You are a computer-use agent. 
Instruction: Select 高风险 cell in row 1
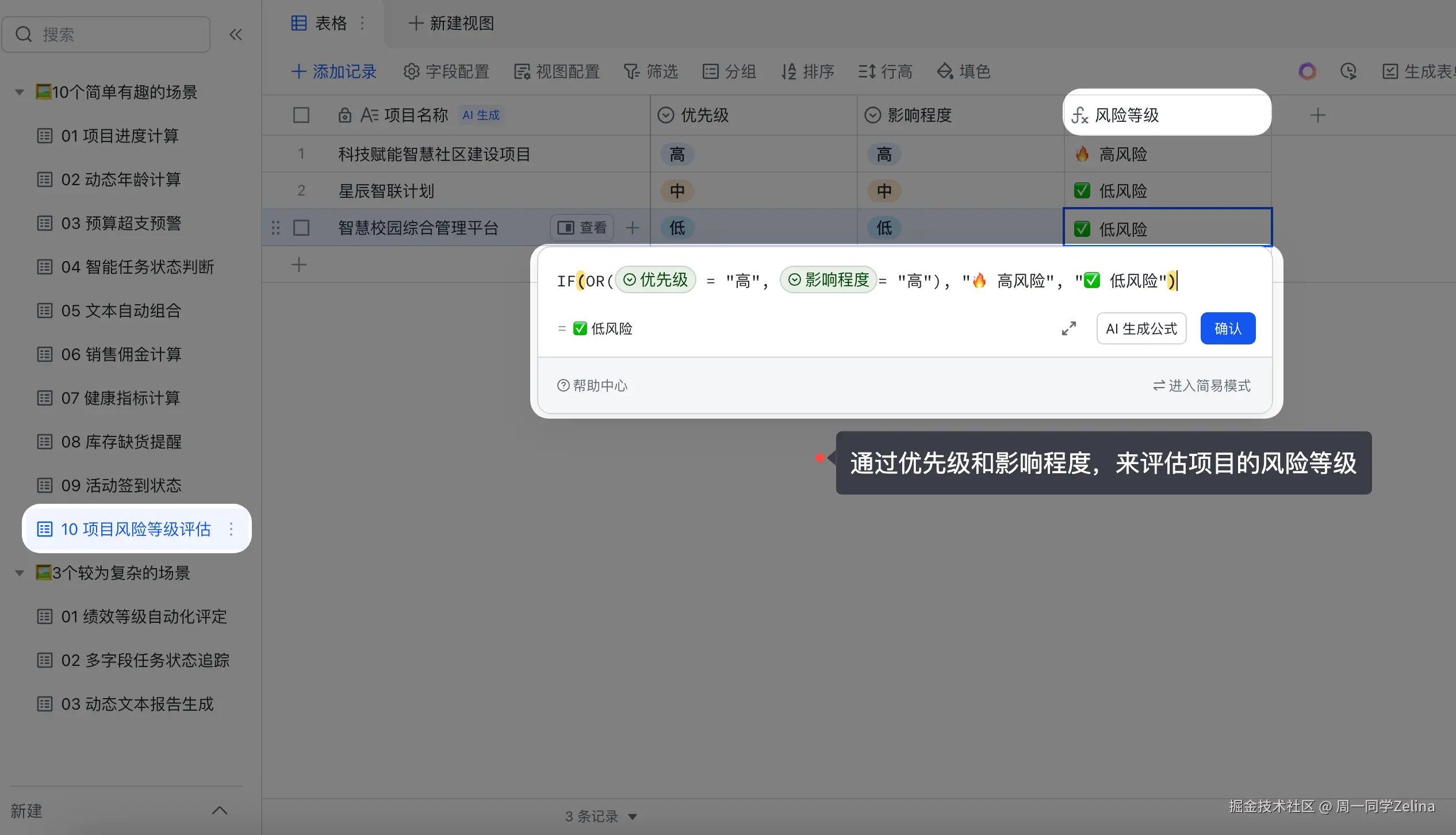pos(1167,154)
